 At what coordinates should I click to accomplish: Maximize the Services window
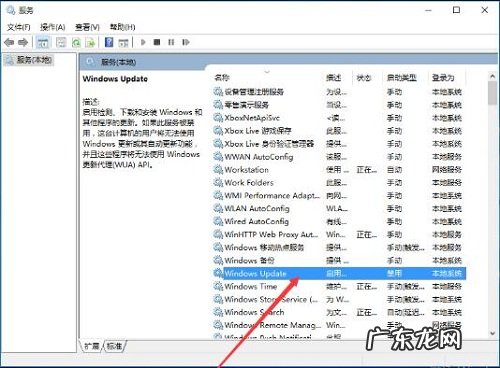456,10
